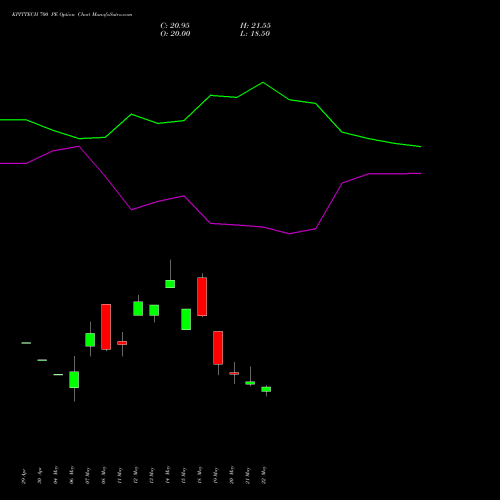This screenshot has height=500, width=500.
Task: Click the green candle for 07 May
Action: pos(90,340)
